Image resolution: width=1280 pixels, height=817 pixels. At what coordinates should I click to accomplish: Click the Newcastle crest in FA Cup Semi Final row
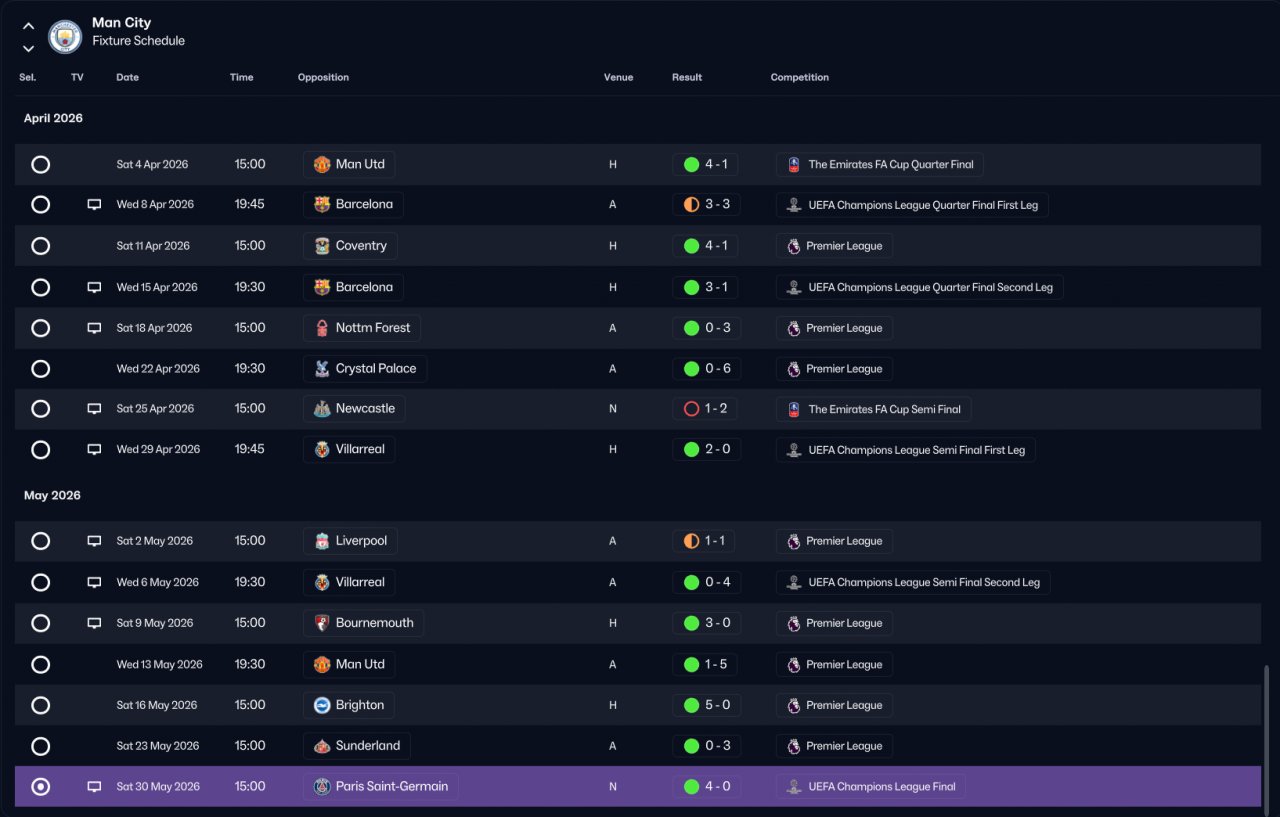tap(322, 408)
